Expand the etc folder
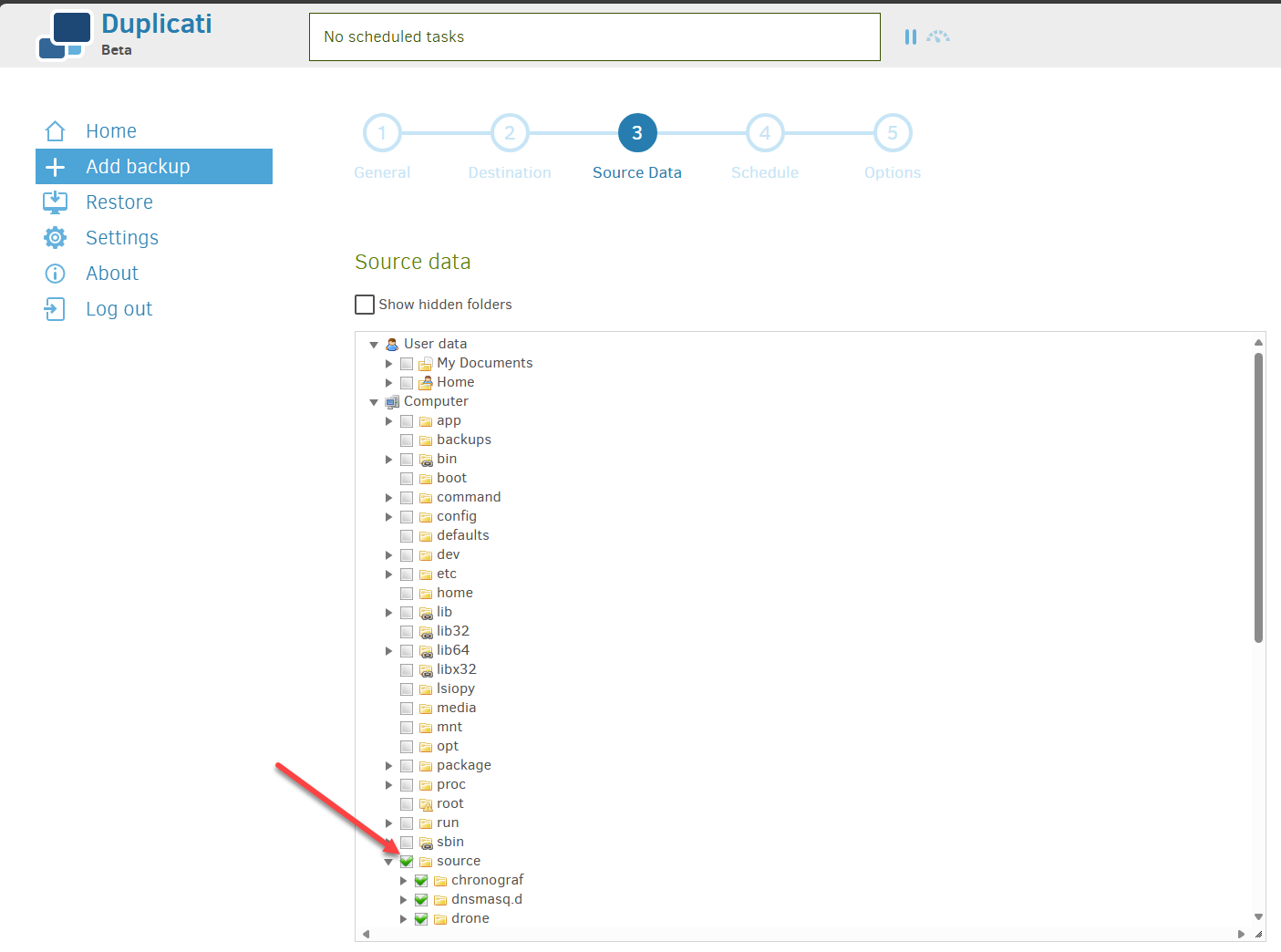 [388, 574]
